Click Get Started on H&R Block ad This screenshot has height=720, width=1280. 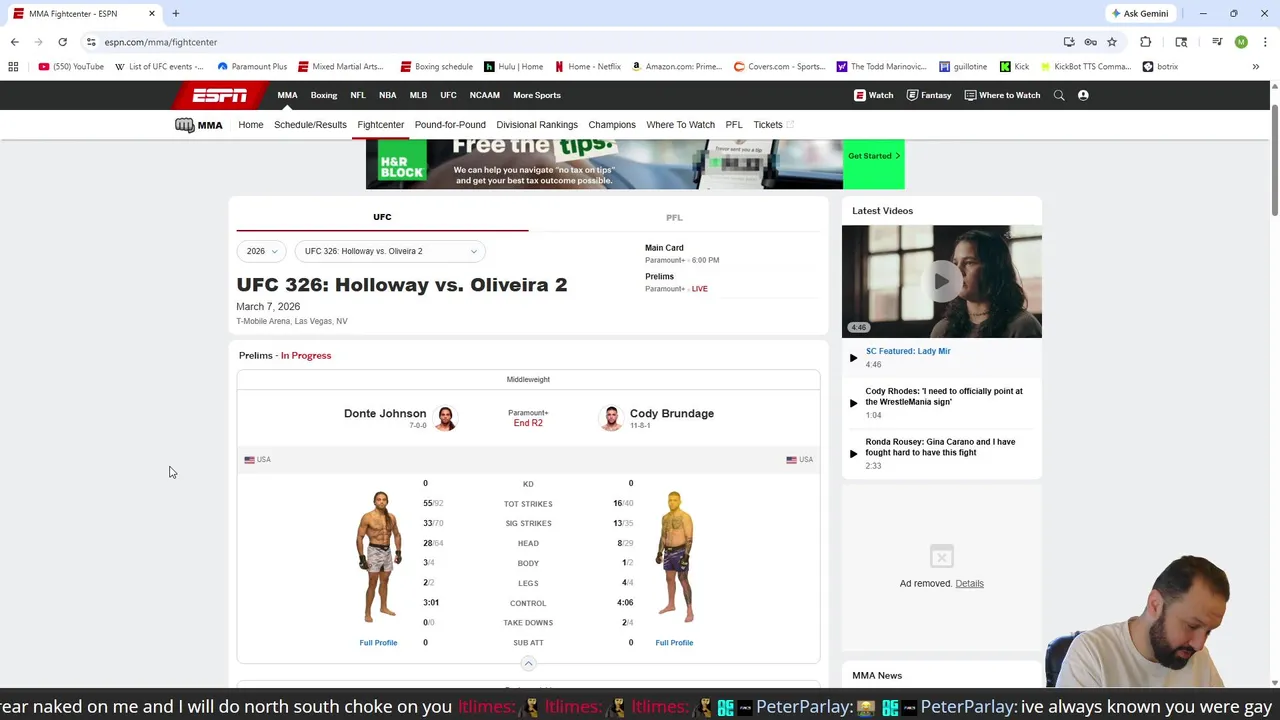tap(874, 156)
